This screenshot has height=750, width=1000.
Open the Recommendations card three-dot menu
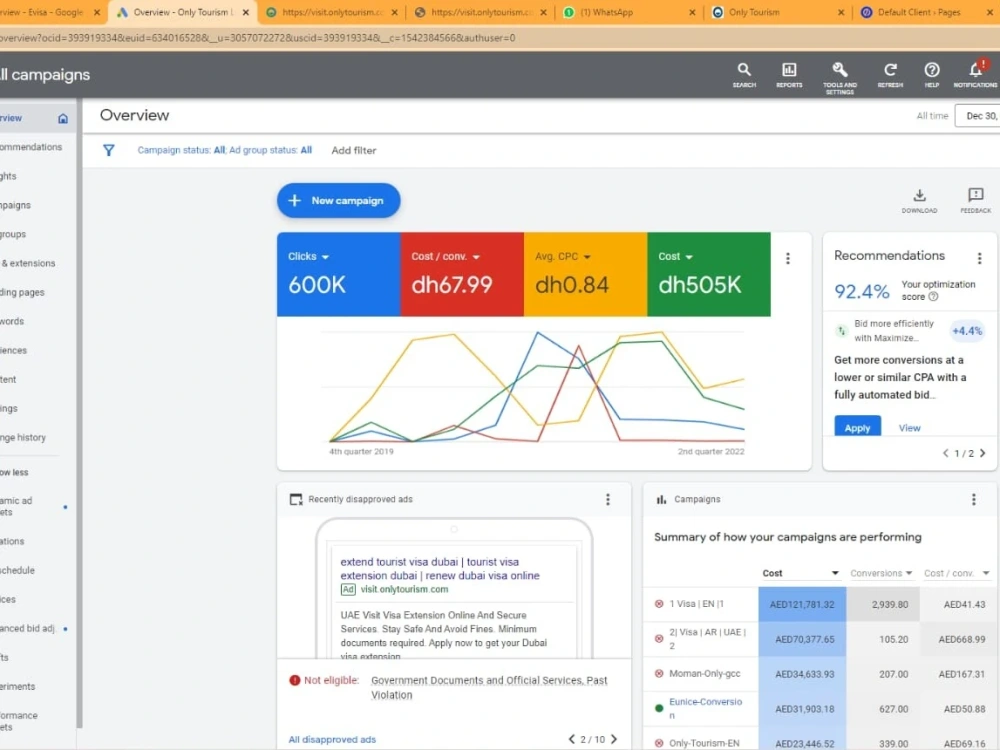pyautogui.click(x=979, y=258)
